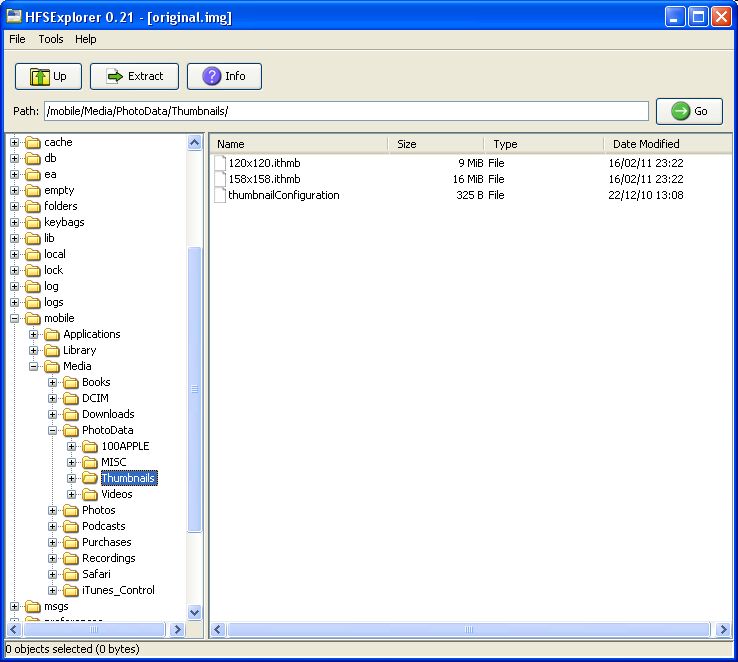The width and height of the screenshot is (738, 662).
Task: Select the Videos folder icon
Action: pyautogui.click(x=89, y=495)
